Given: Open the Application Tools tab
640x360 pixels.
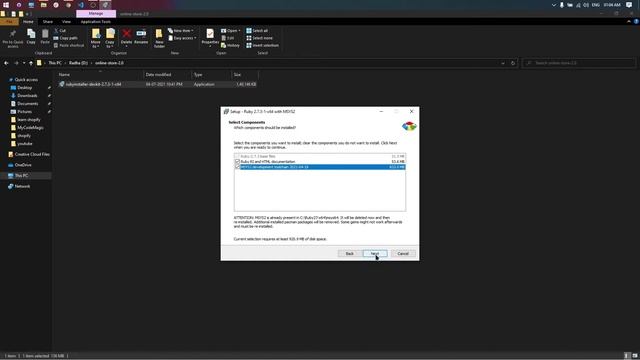Looking at the screenshot, I should pyautogui.click(x=96, y=22).
